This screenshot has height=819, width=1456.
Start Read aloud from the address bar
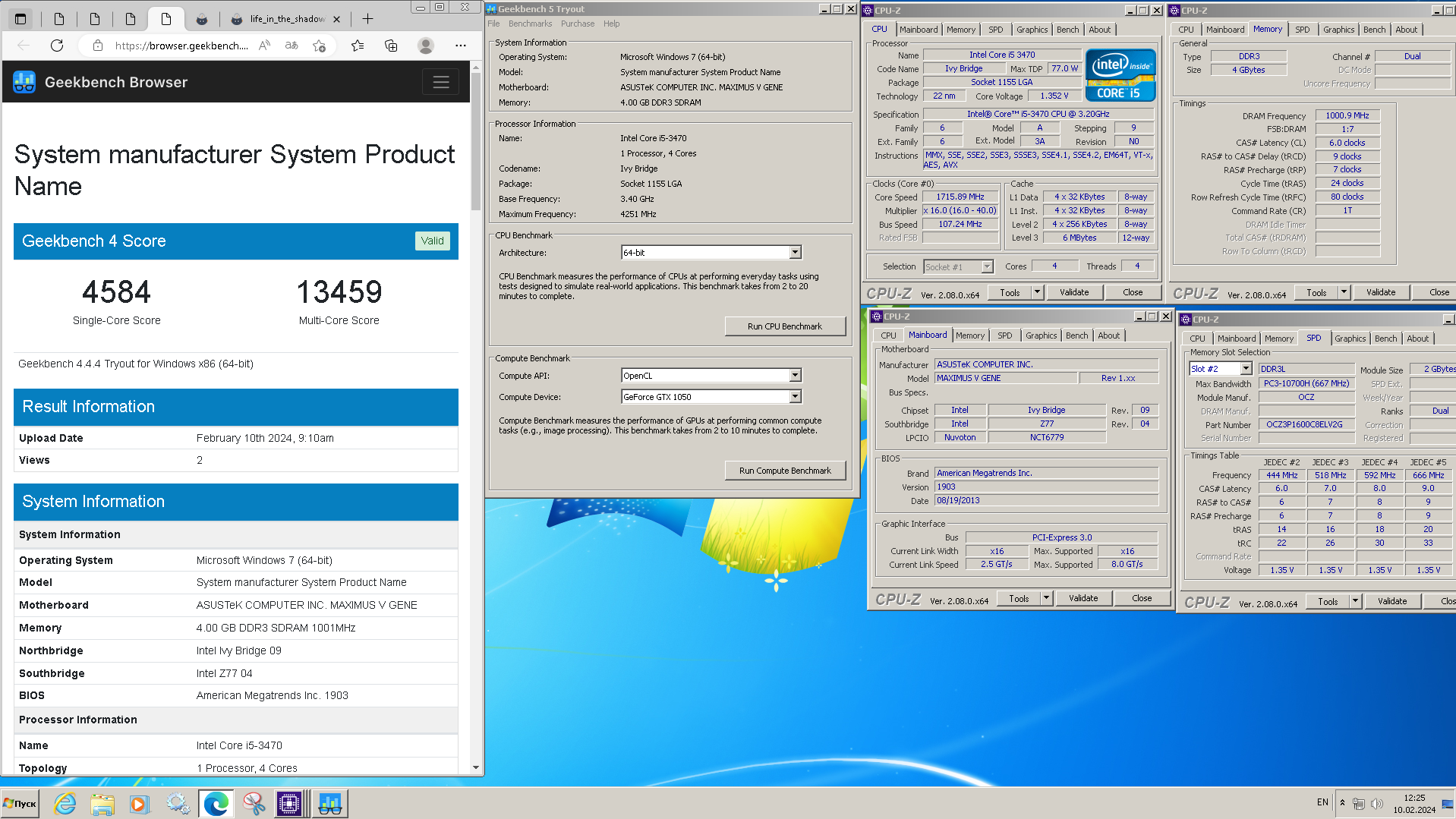[264, 46]
